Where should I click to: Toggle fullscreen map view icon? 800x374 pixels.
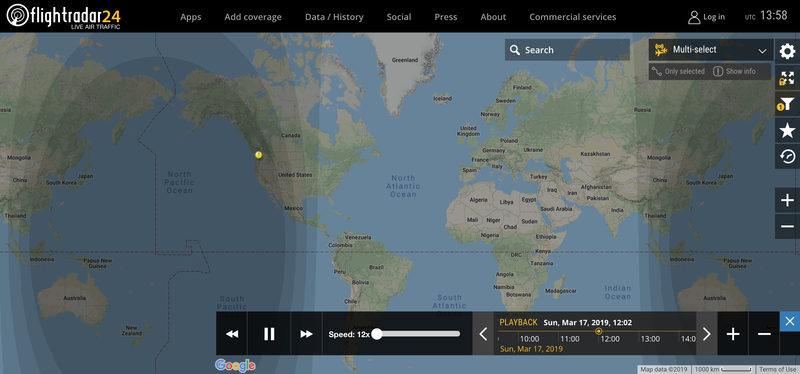tap(787, 78)
